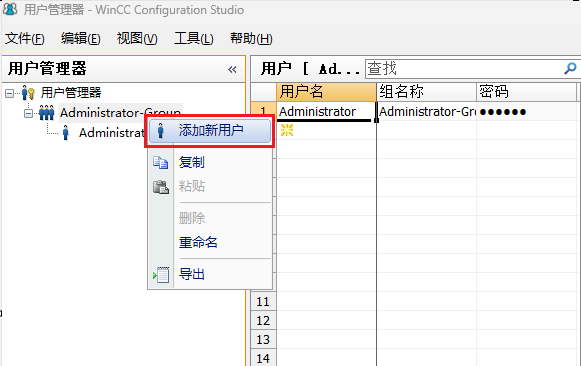
Task: Select row header 1
Action: (263, 112)
